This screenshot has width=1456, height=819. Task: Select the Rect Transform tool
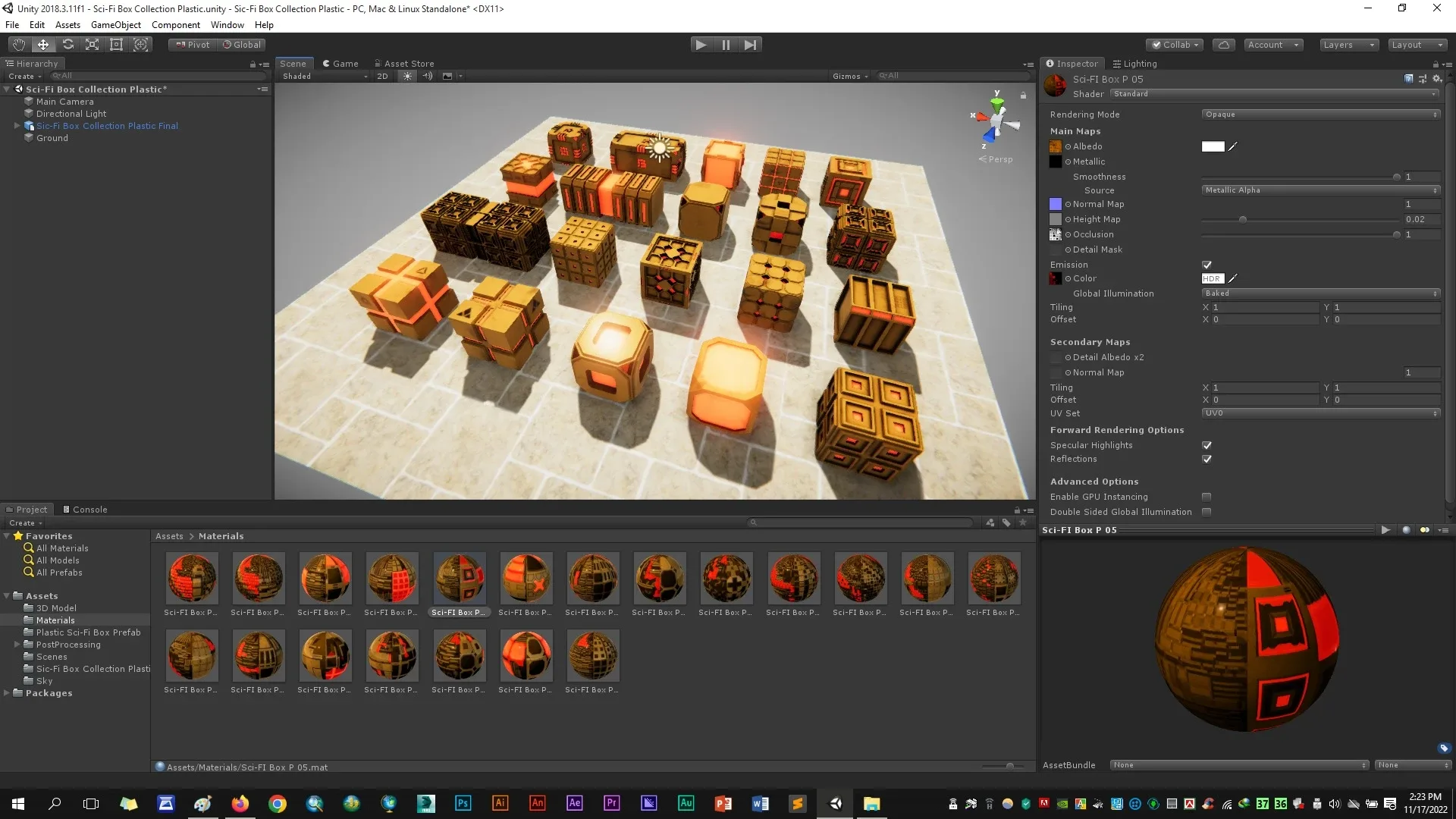116,45
